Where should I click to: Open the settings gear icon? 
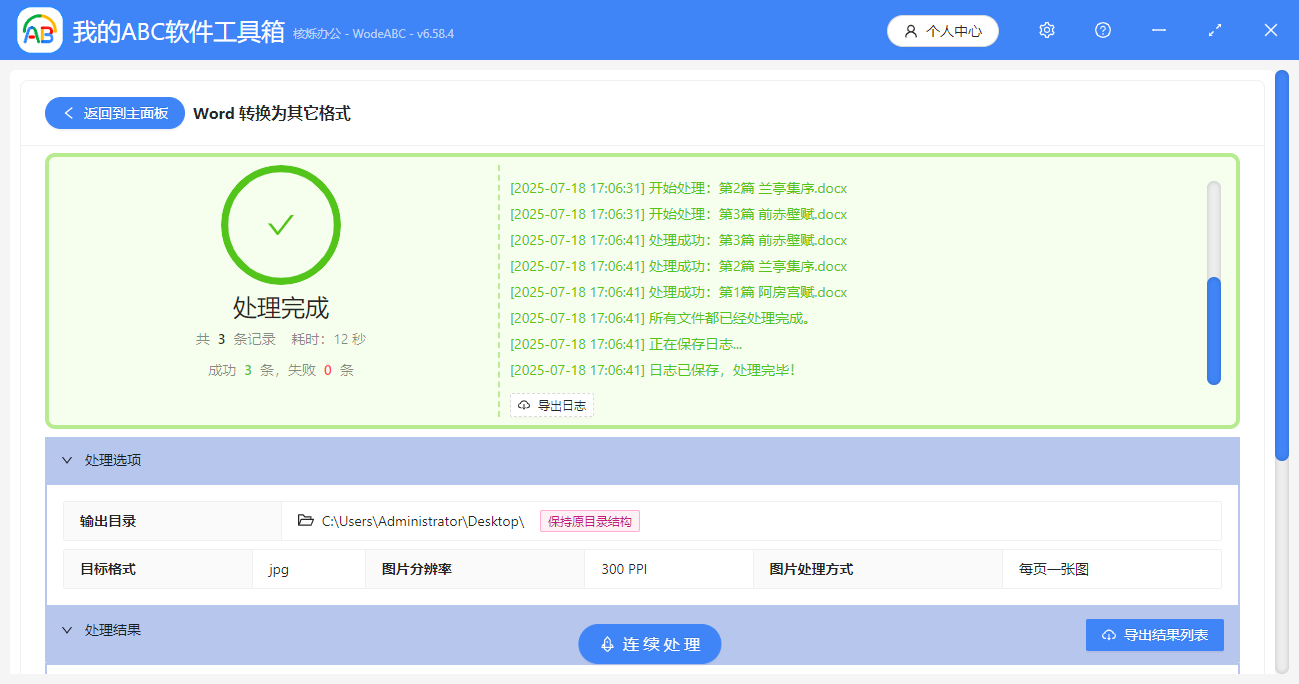(x=1046, y=30)
